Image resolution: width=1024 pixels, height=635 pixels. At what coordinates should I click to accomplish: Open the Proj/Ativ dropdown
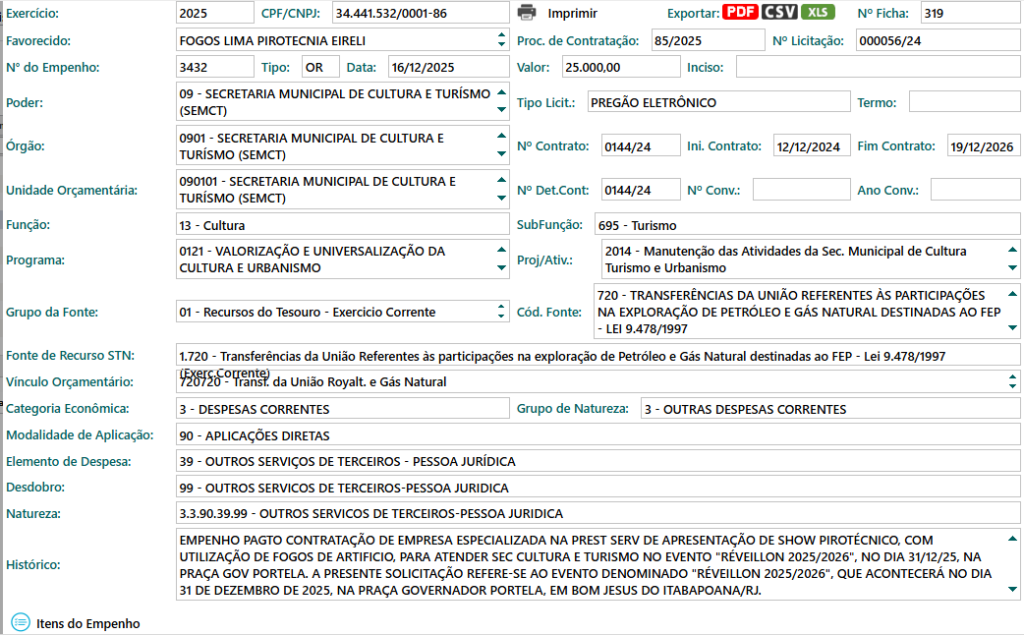point(1012,259)
